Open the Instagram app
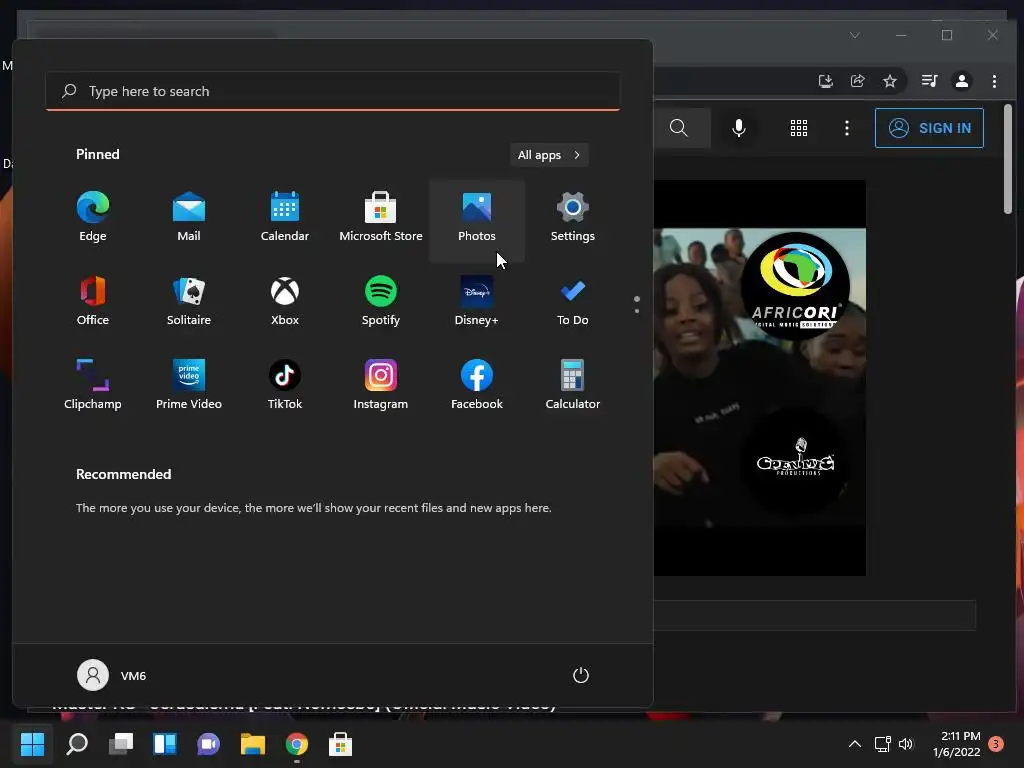This screenshot has height=768, width=1024. (x=381, y=385)
